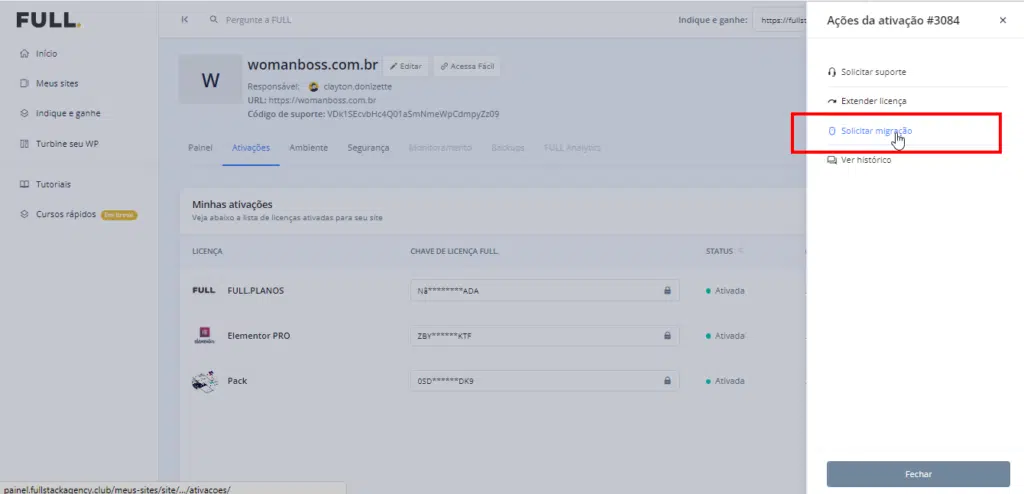Click the FULL logo in sidebar
The width and height of the screenshot is (1024, 494).
pos(48,20)
